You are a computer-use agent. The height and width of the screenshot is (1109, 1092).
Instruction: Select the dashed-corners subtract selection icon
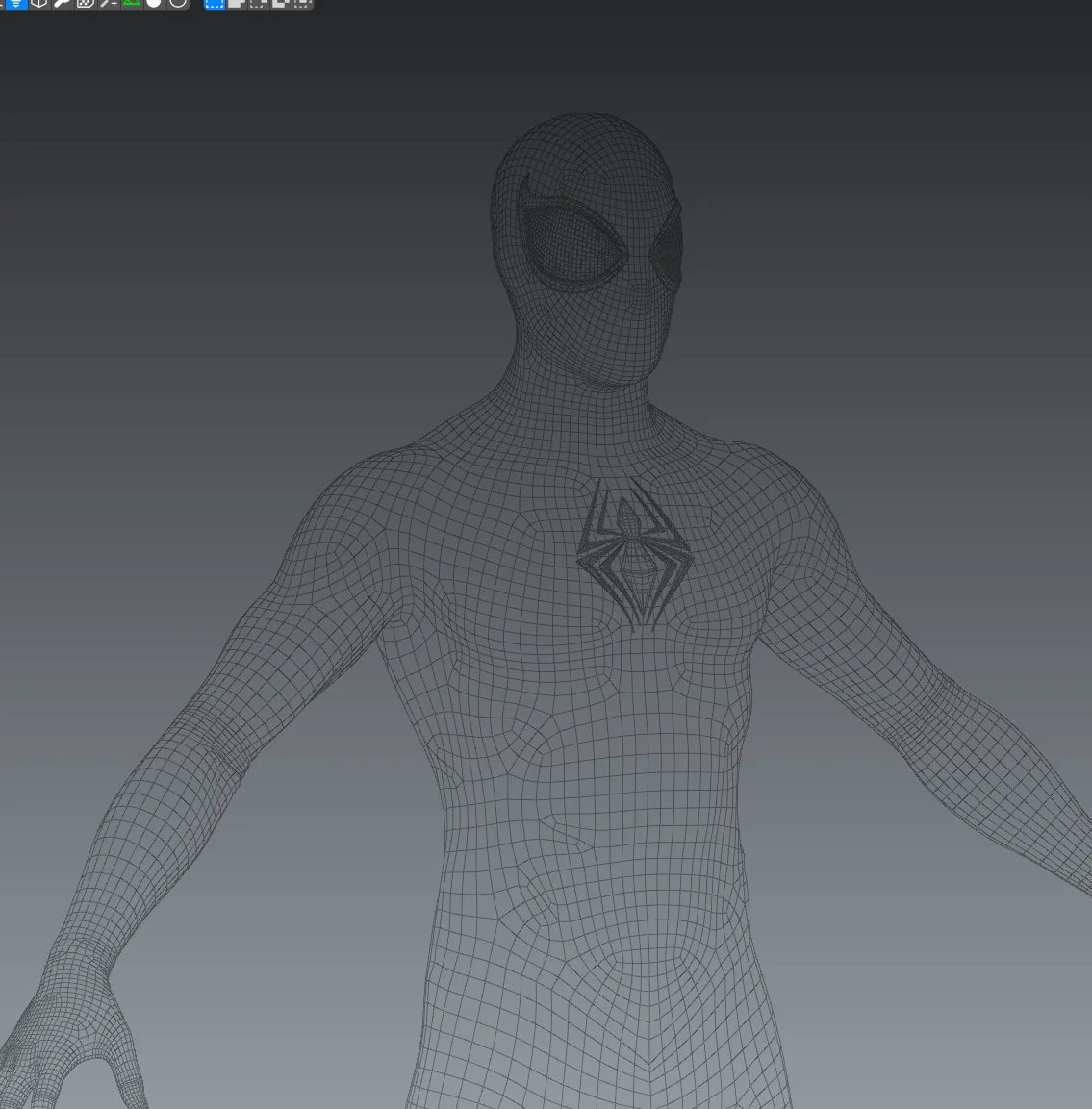click(x=260, y=4)
